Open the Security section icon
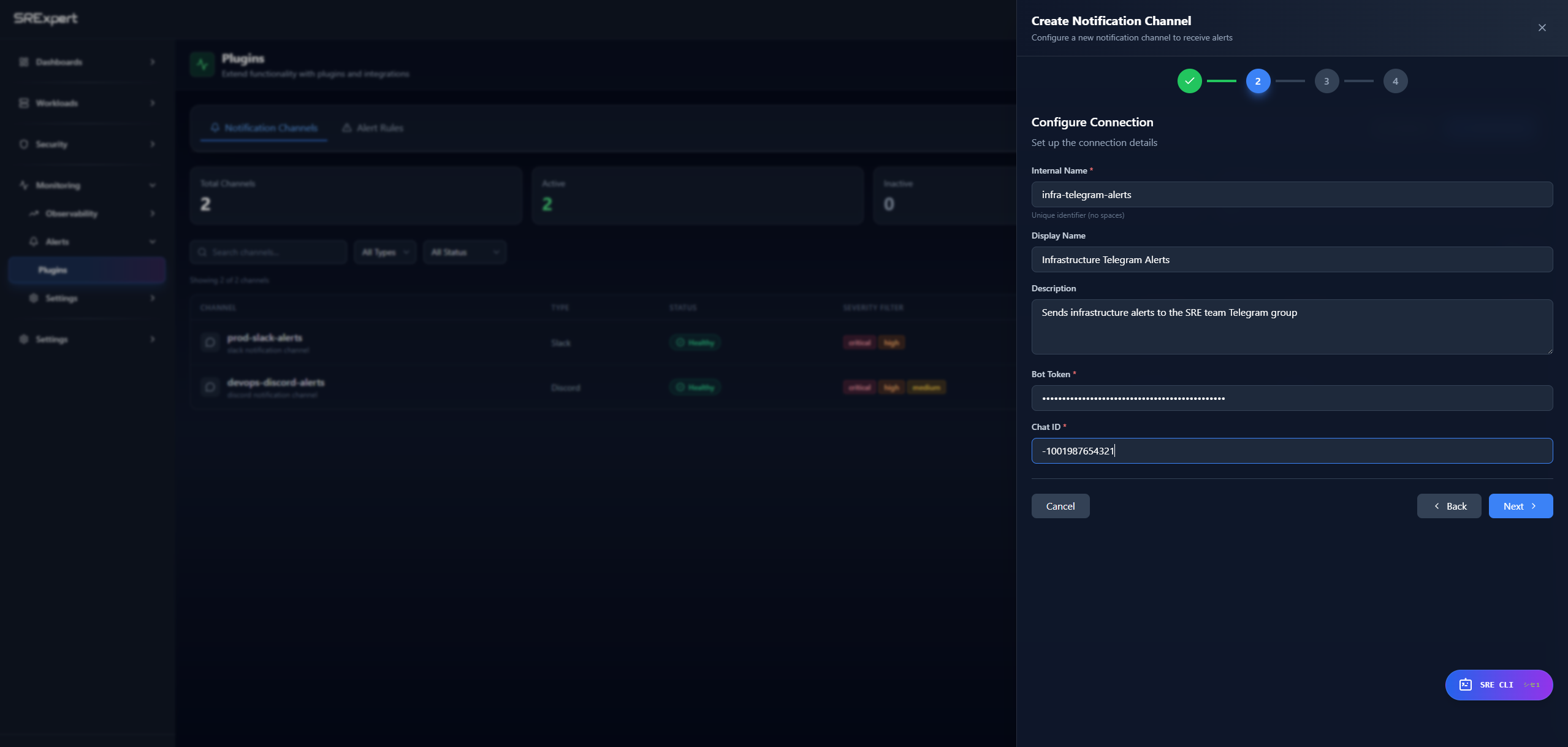 coord(23,144)
